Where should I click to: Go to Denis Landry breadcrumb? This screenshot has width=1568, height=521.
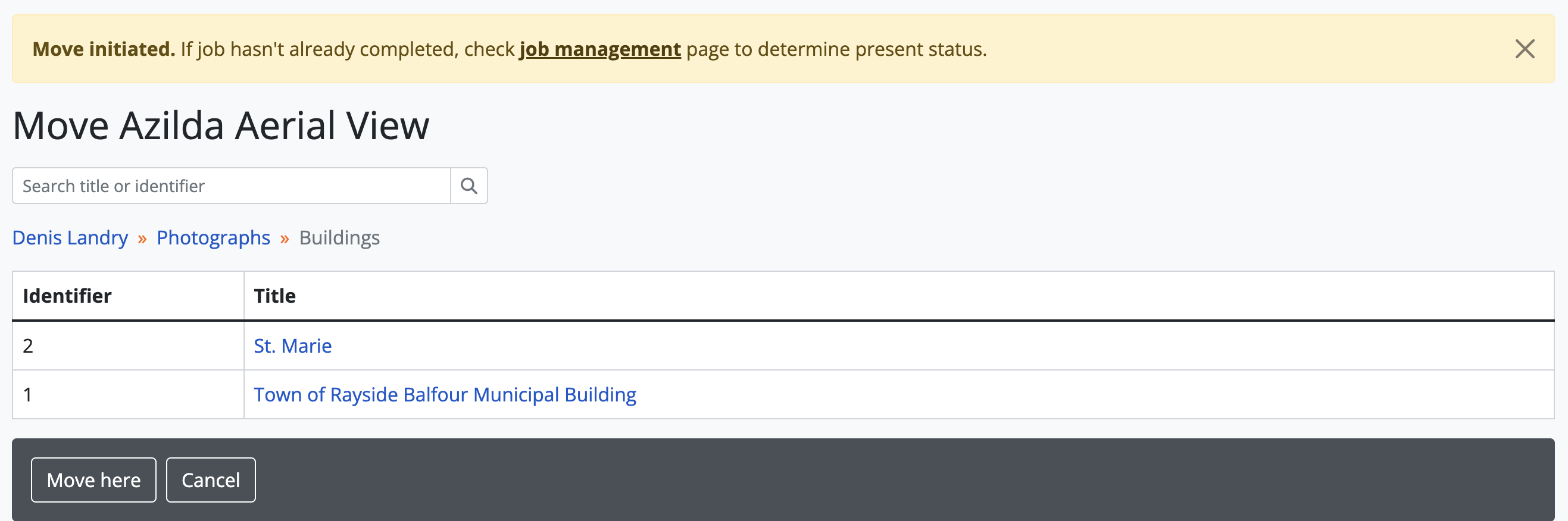pyautogui.click(x=70, y=237)
